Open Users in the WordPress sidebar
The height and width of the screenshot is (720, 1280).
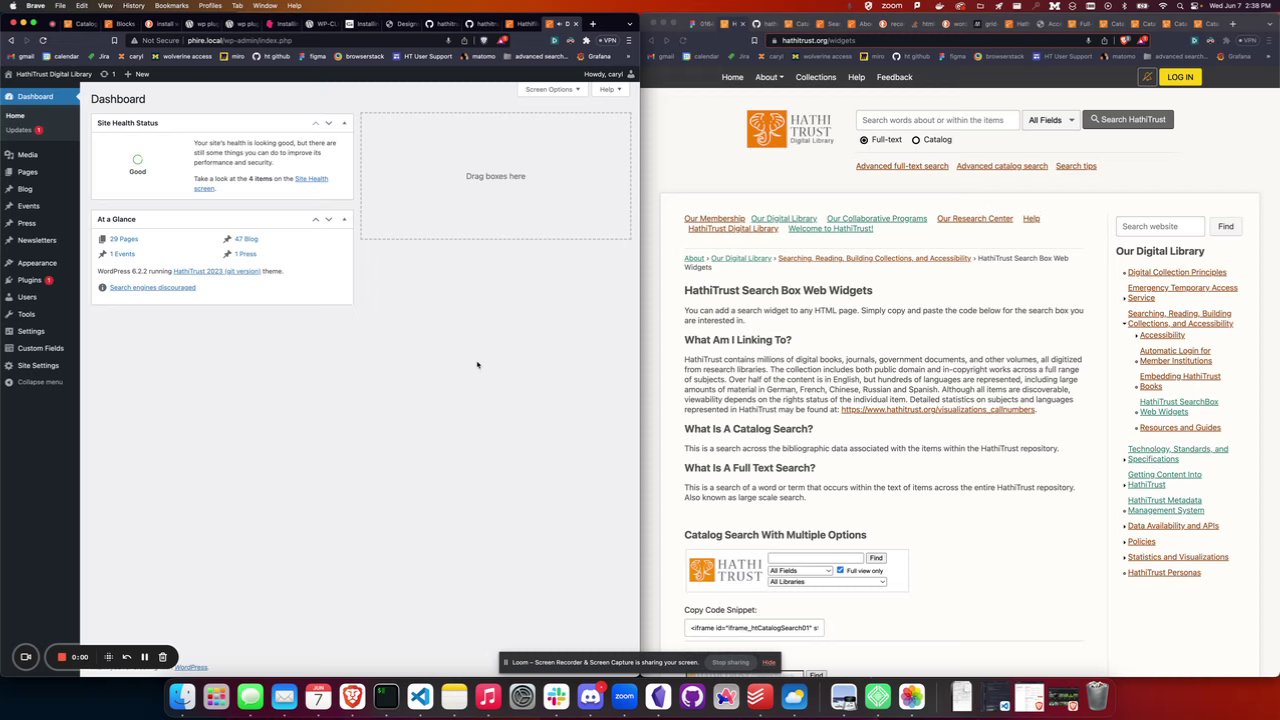pyautogui.click(x=27, y=297)
